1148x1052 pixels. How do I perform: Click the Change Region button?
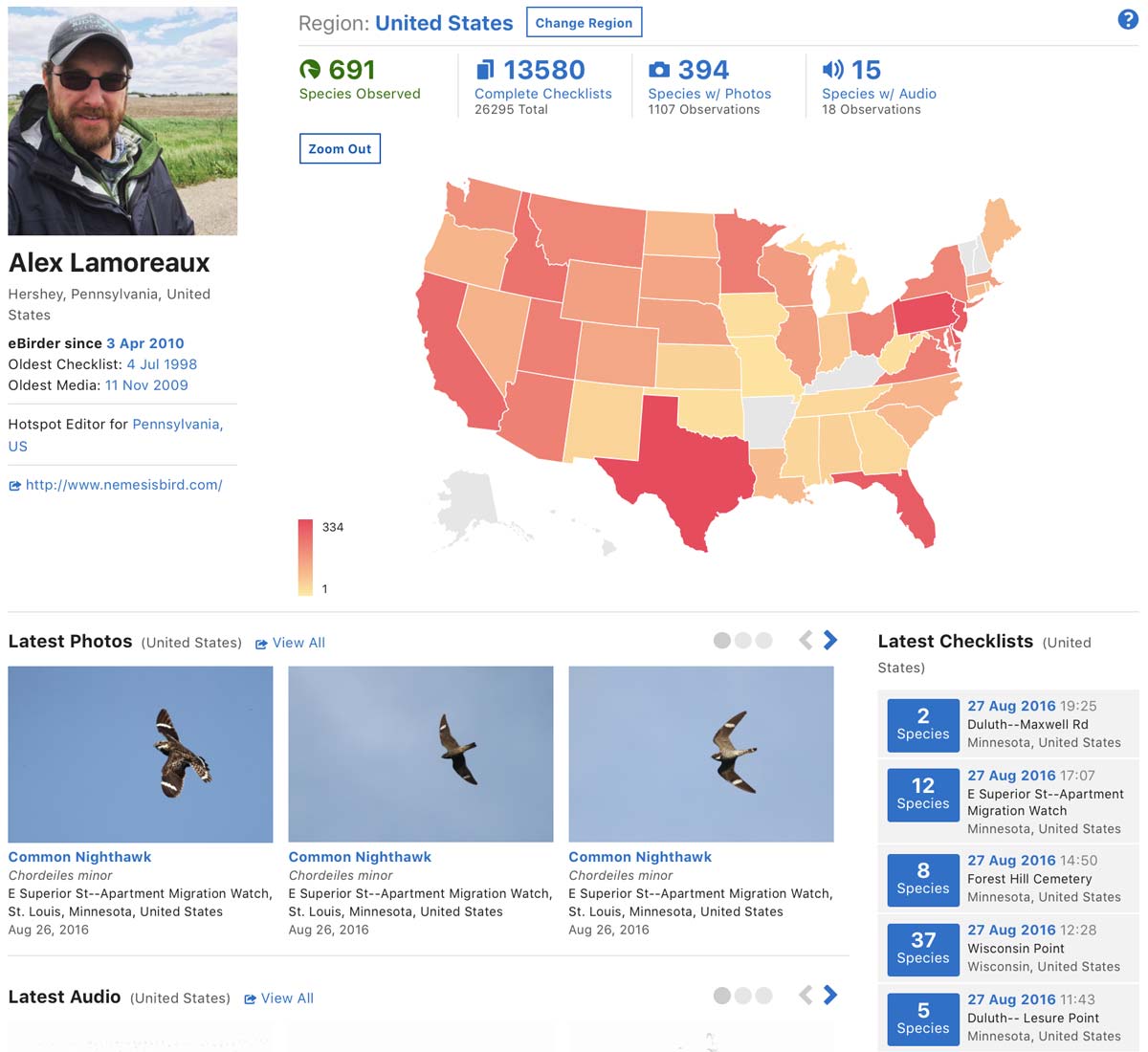click(x=584, y=23)
